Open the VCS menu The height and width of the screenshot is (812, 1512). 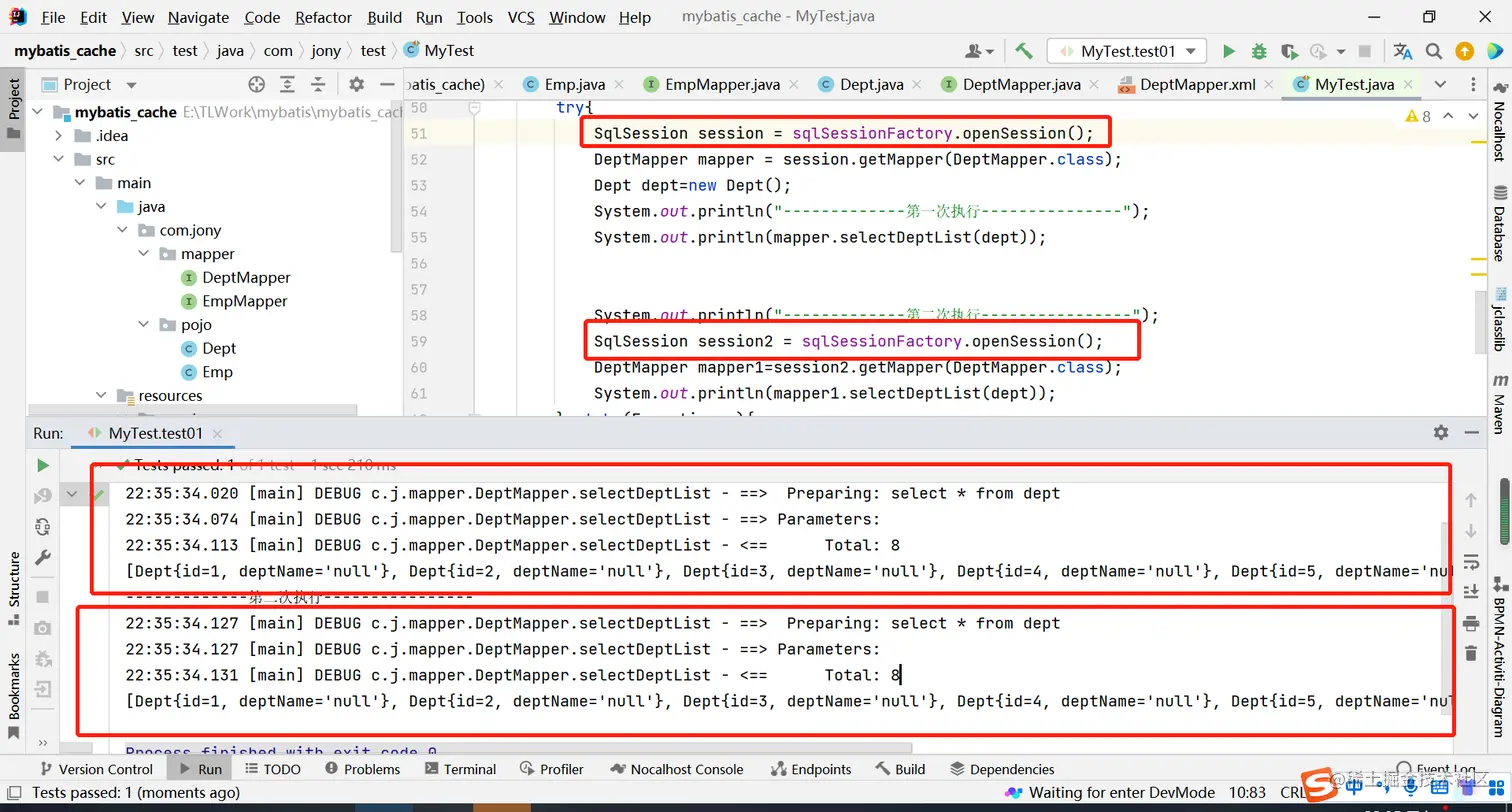(x=521, y=17)
